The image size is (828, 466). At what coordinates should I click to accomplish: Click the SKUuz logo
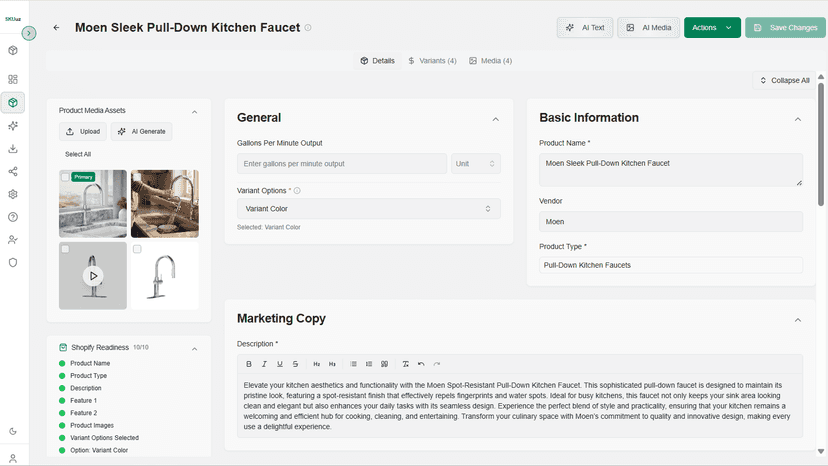[13, 19]
